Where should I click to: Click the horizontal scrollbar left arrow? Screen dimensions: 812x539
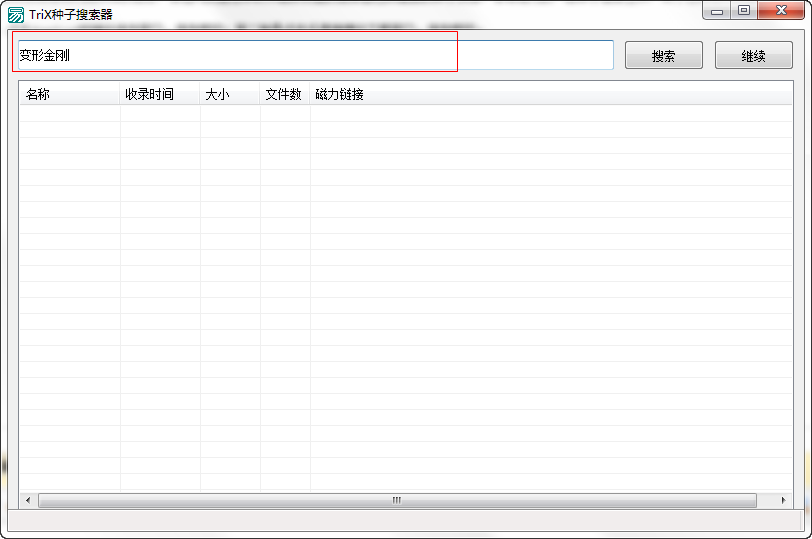pyautogui.click(x=28, y=500)
